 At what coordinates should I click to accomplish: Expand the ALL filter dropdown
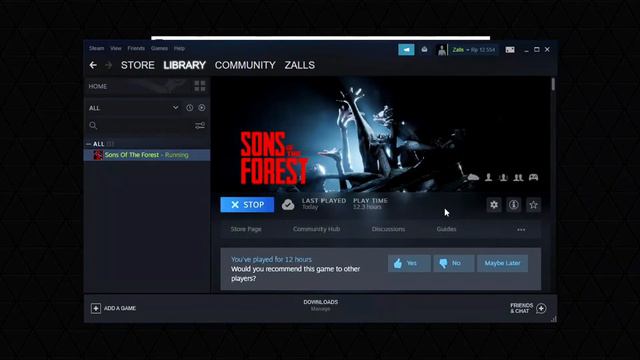[x=175, y=108]
